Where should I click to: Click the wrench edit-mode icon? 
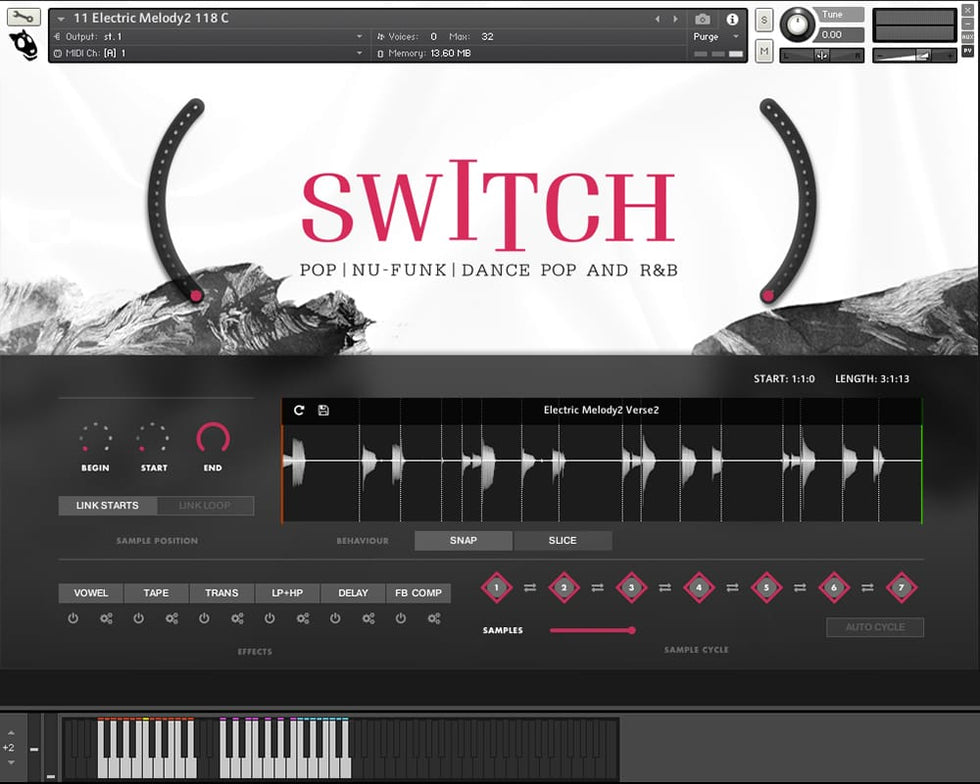point(24,17)
